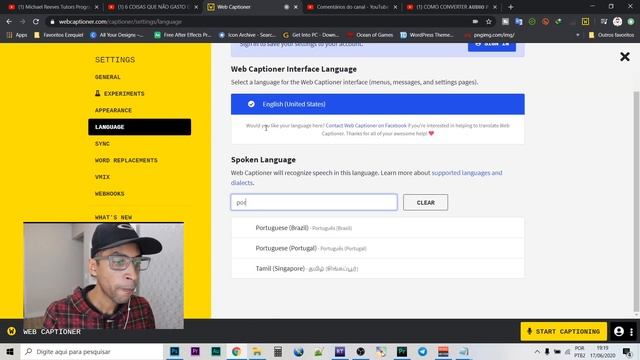This screenshot has width=640, height=360.
Task: Open Chrome from the taskbar
Action: [x=236, y=351]
